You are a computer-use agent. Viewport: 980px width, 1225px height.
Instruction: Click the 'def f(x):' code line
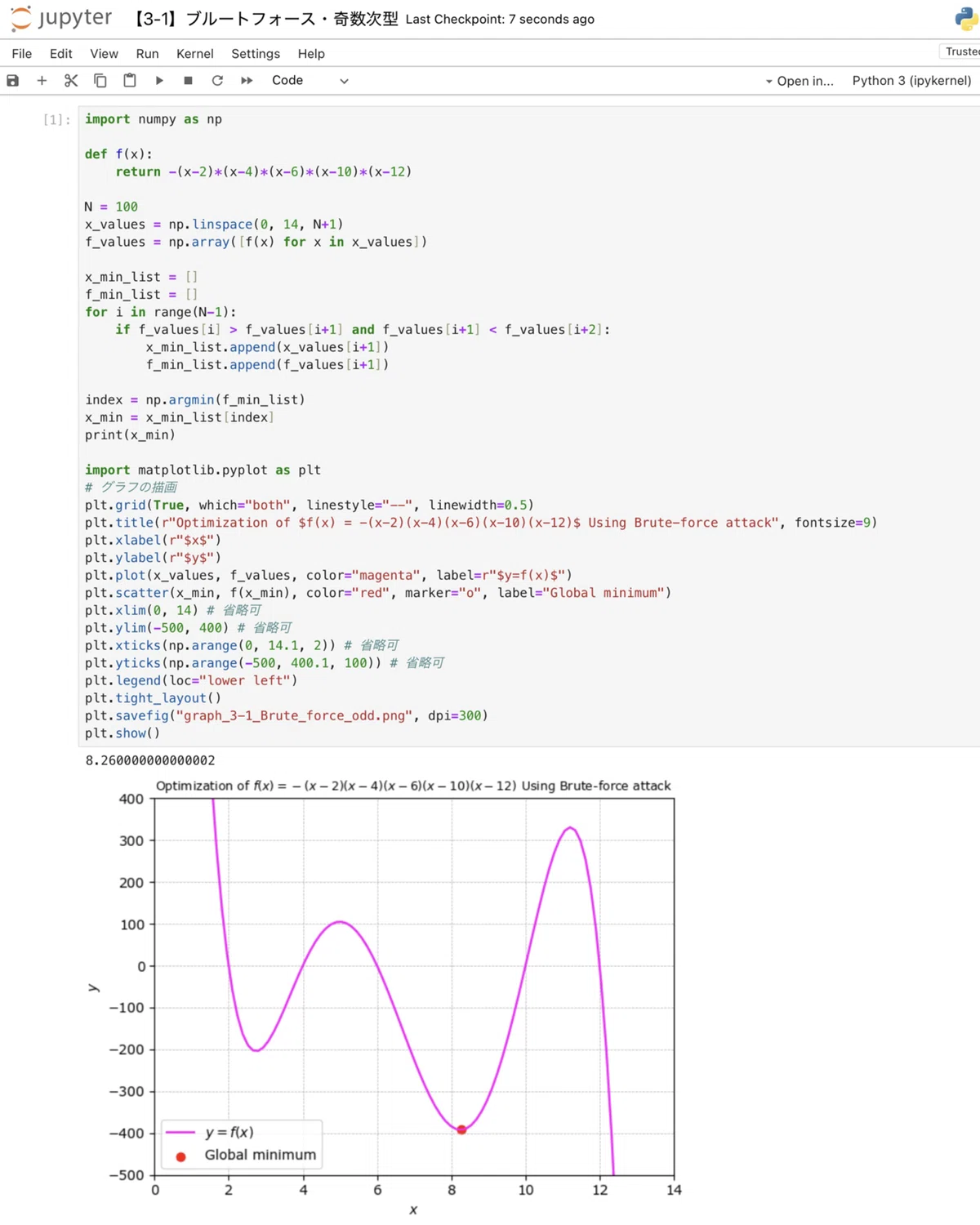coord(118,154)
